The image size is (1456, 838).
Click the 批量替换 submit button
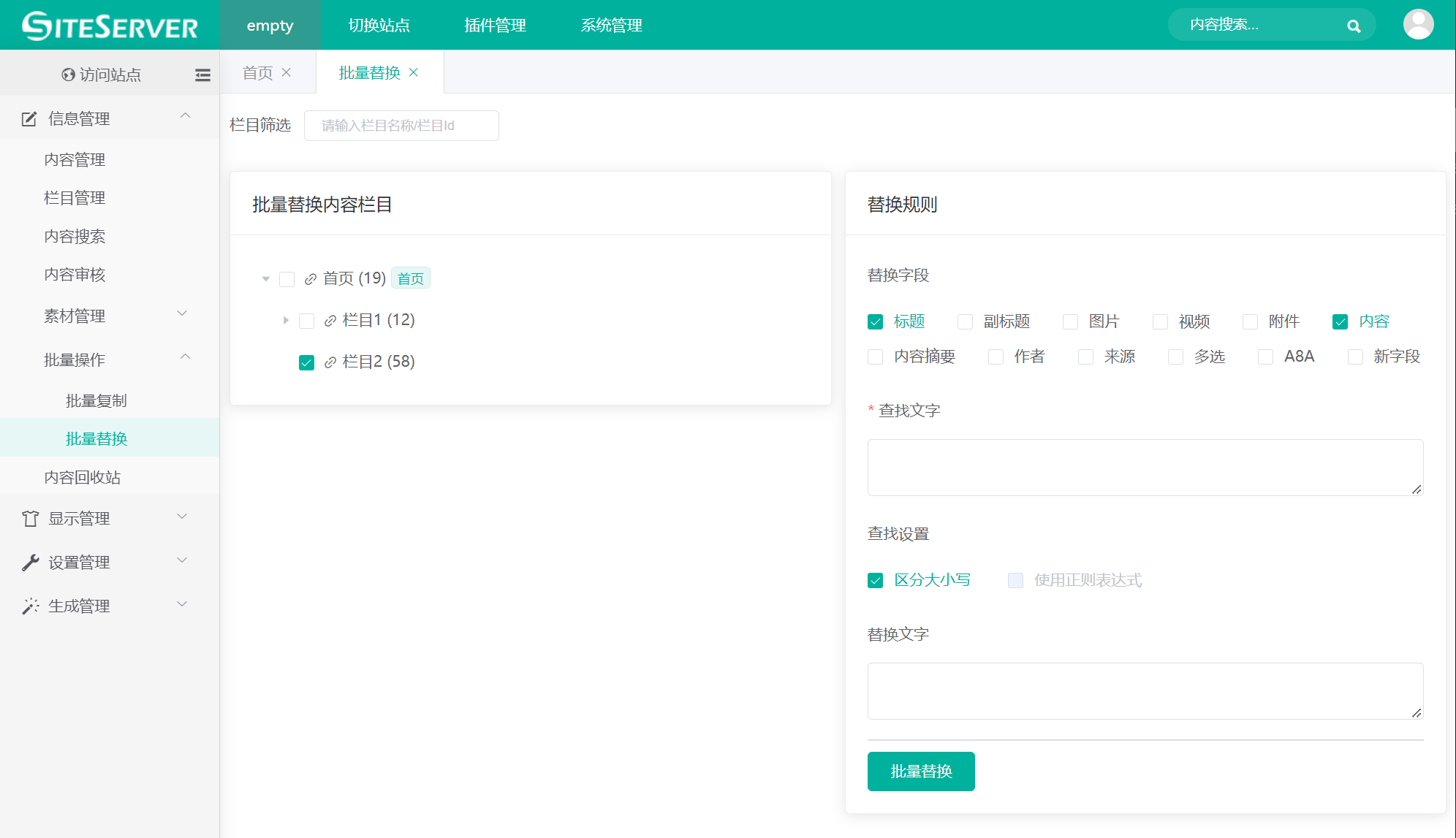click(x=920, y=772)
